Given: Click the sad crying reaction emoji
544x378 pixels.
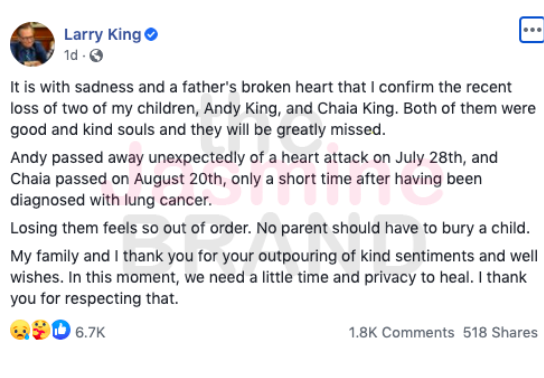Looking at the screenshot, I should tap(20, 330).
